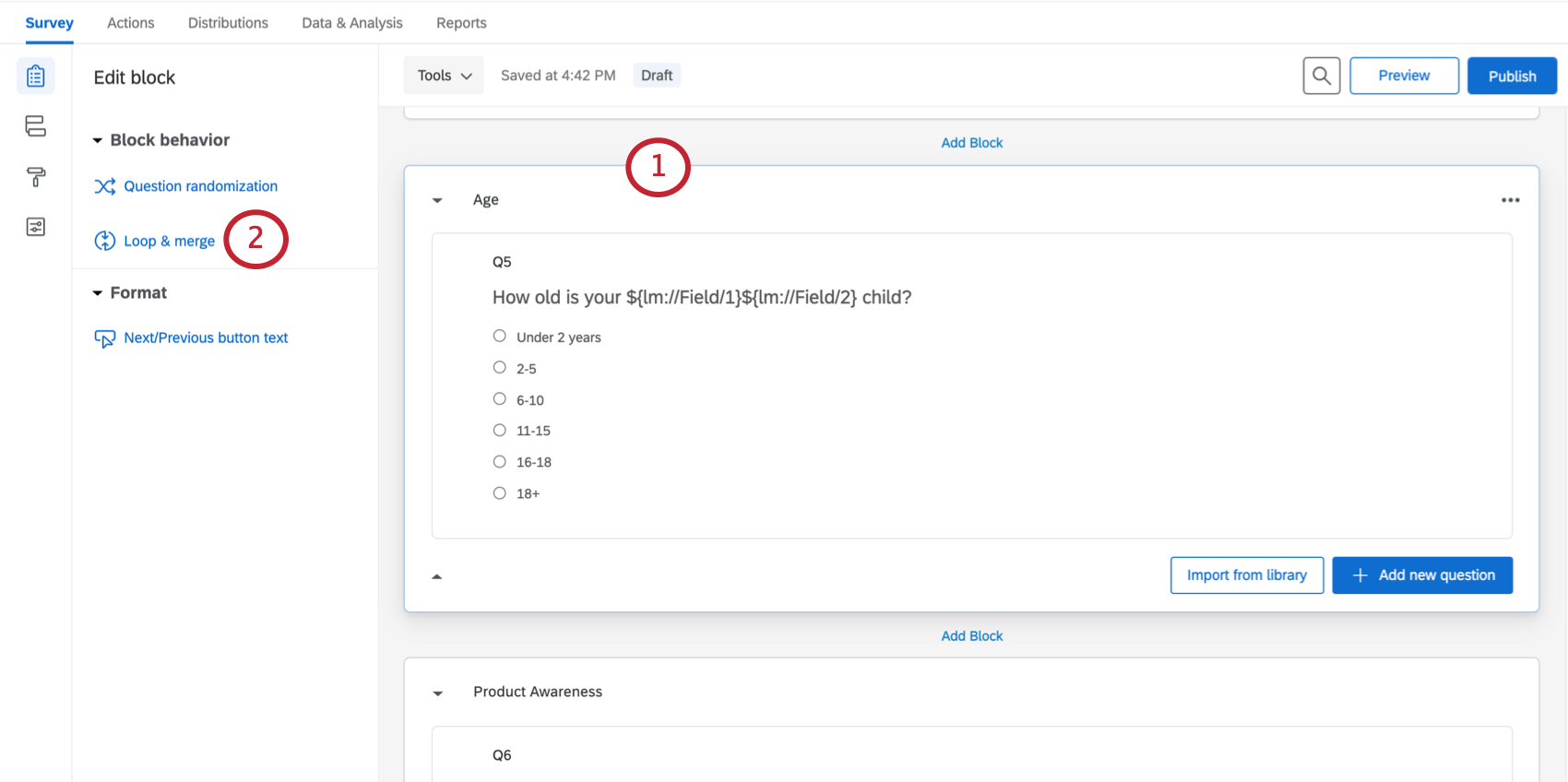Click Add new question button

tap(1422, 575)
